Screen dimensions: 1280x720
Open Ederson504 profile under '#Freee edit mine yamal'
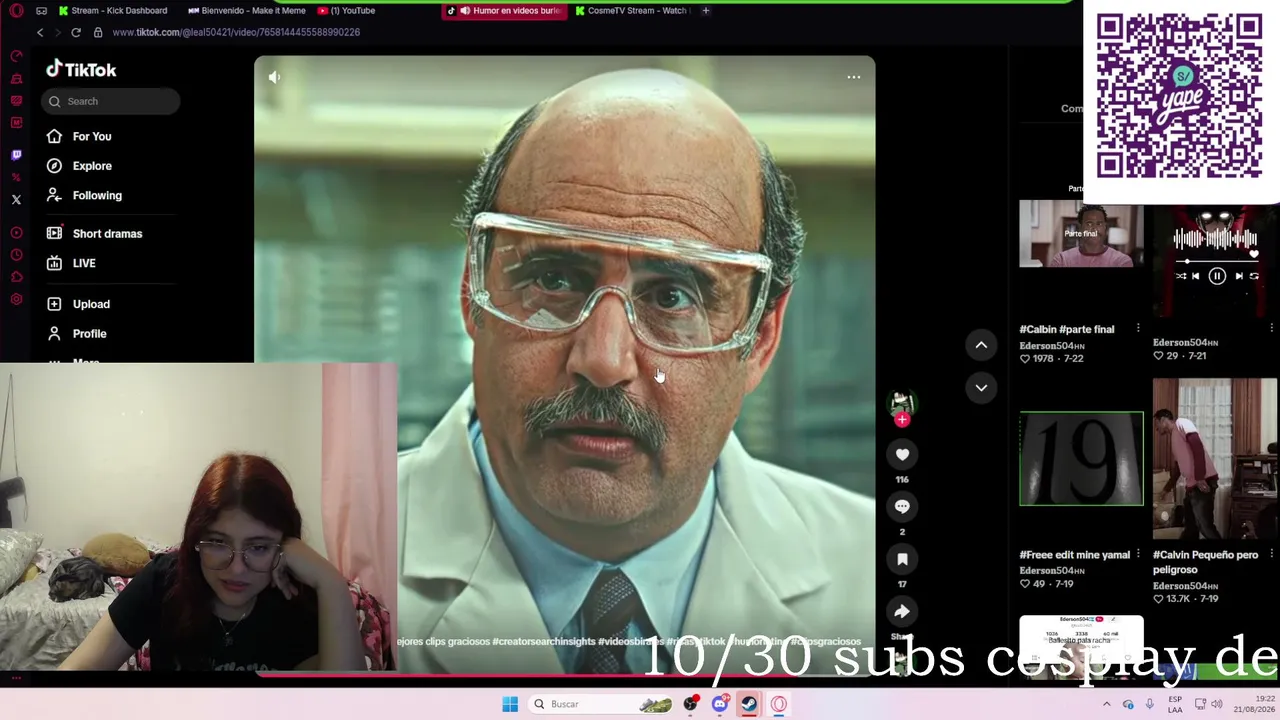pyautogui.click(x=1051, y=571)
